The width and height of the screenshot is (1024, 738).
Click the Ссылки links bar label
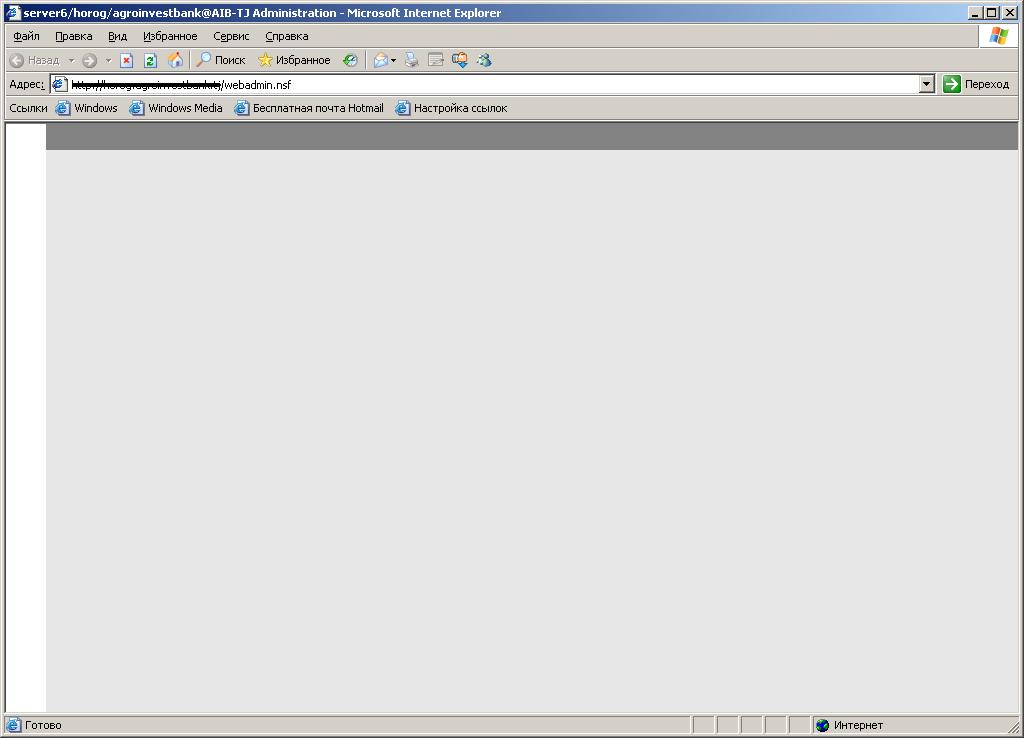pyautogui.click(x=28, y=108)
